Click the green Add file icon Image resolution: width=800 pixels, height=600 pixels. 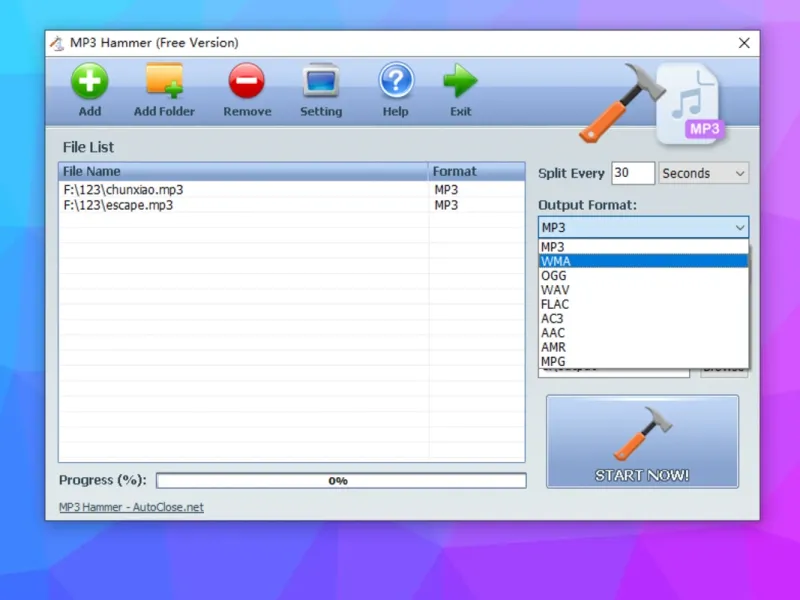89,81
